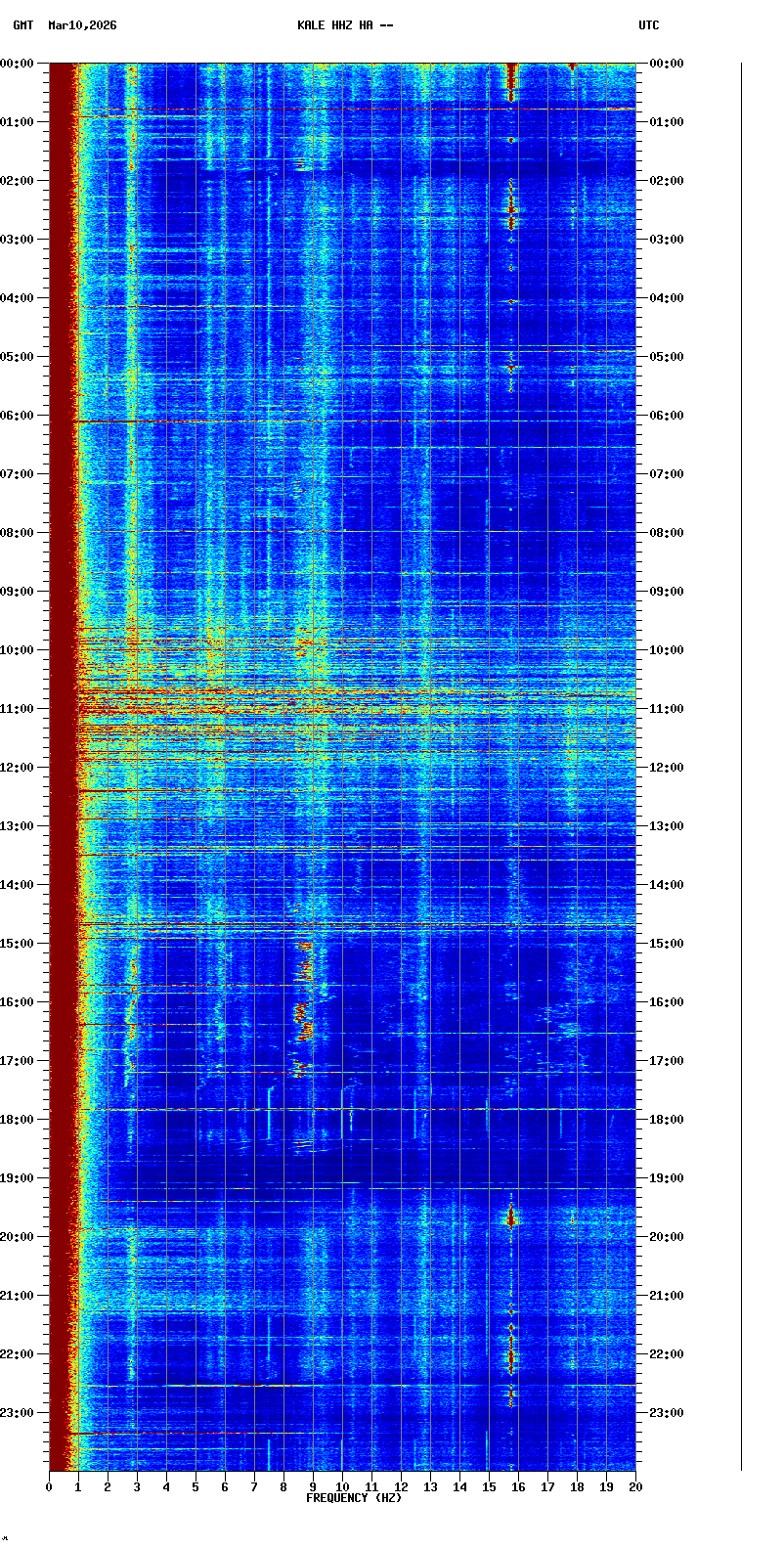Click the FREQUENCY (HZ) axis title
The width and height of the screenshot is (784, 1549).
[354, 1498]
